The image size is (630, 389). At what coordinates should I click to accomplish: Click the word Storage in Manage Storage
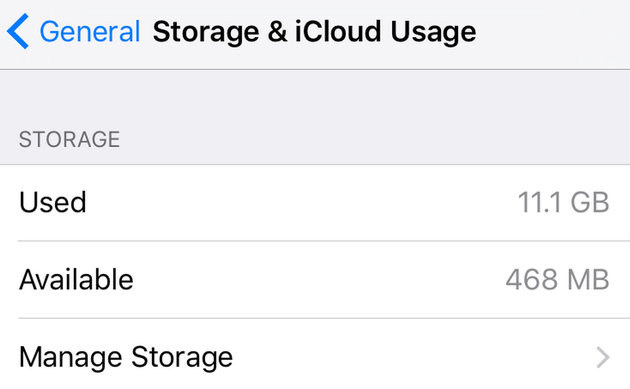(x=182, y=358)
